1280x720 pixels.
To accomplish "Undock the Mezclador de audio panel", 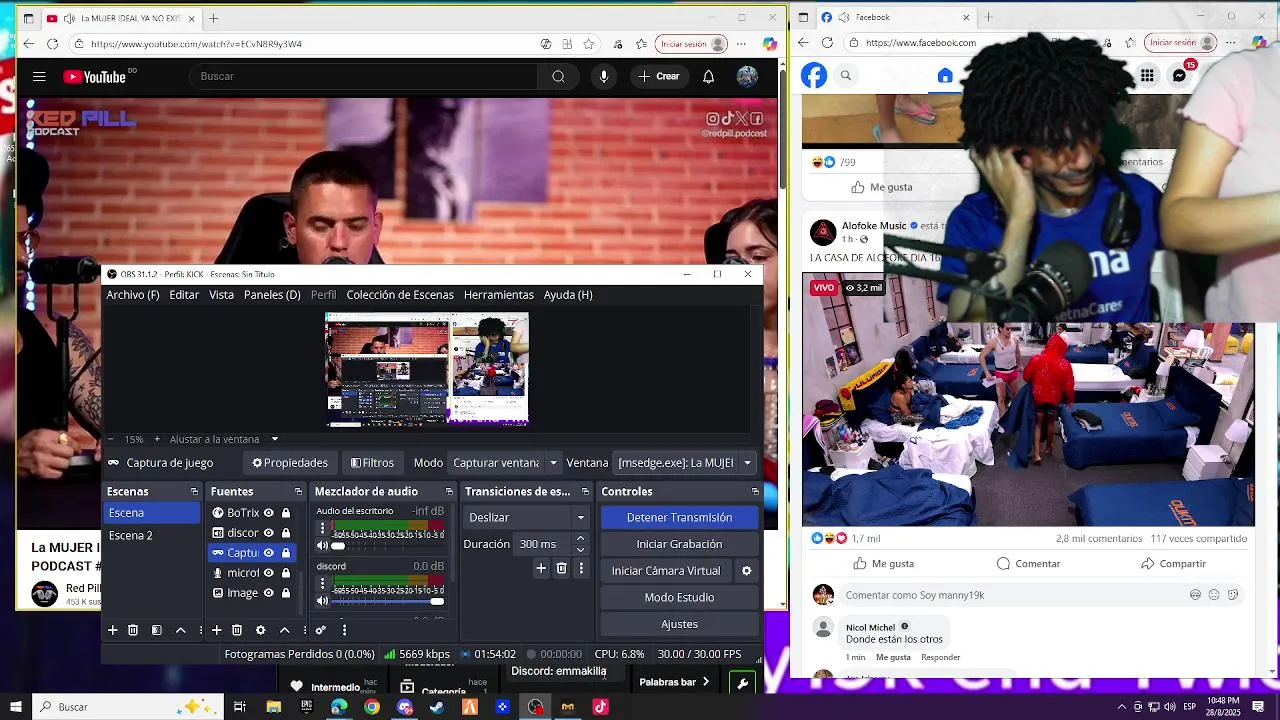I will (x=449, y=492).
